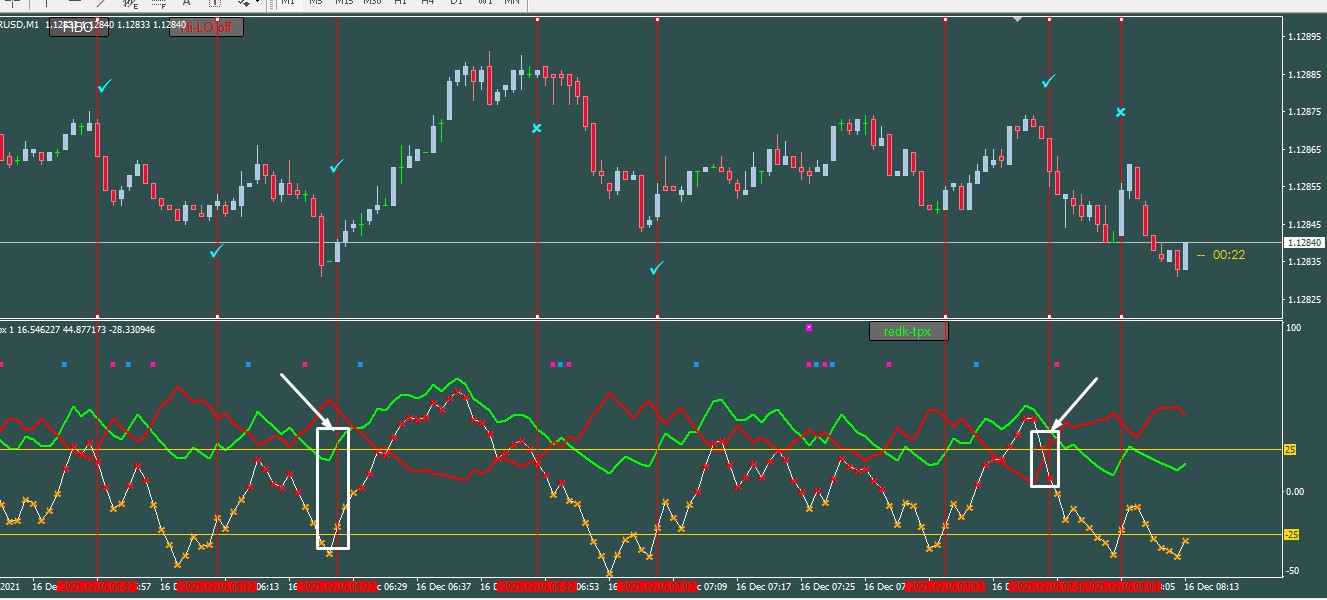Click the redk-tpx indicator button

pyautogui.click(x=908, y=331)
